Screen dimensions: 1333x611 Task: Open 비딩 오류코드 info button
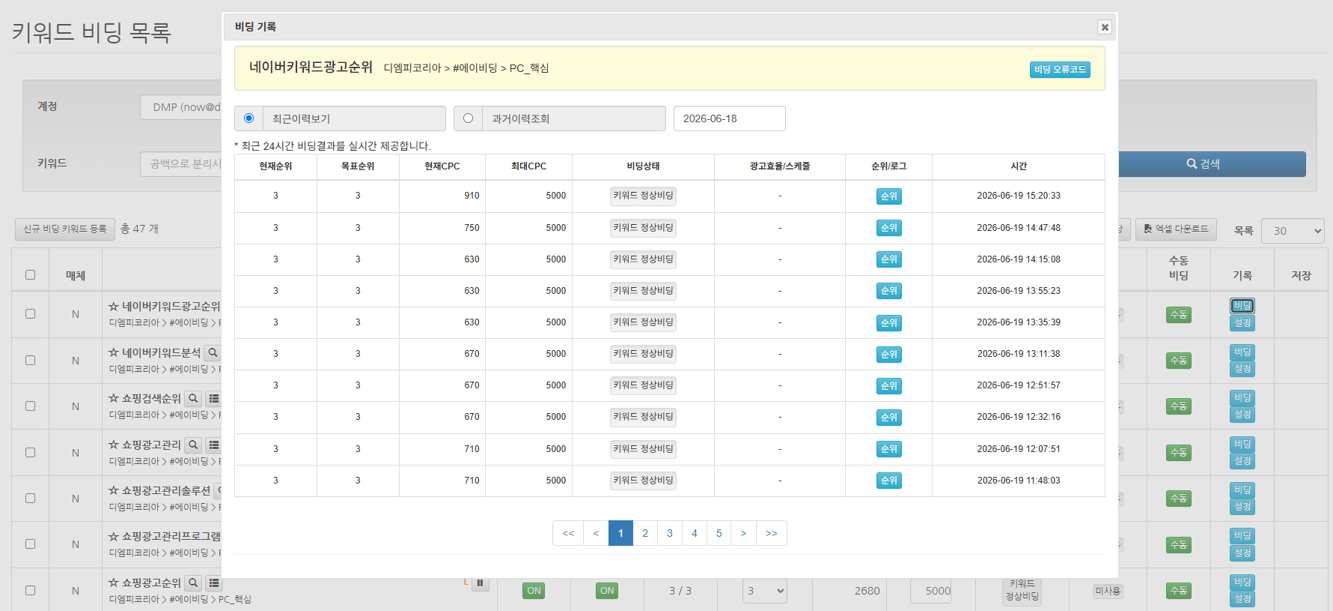1060,69
